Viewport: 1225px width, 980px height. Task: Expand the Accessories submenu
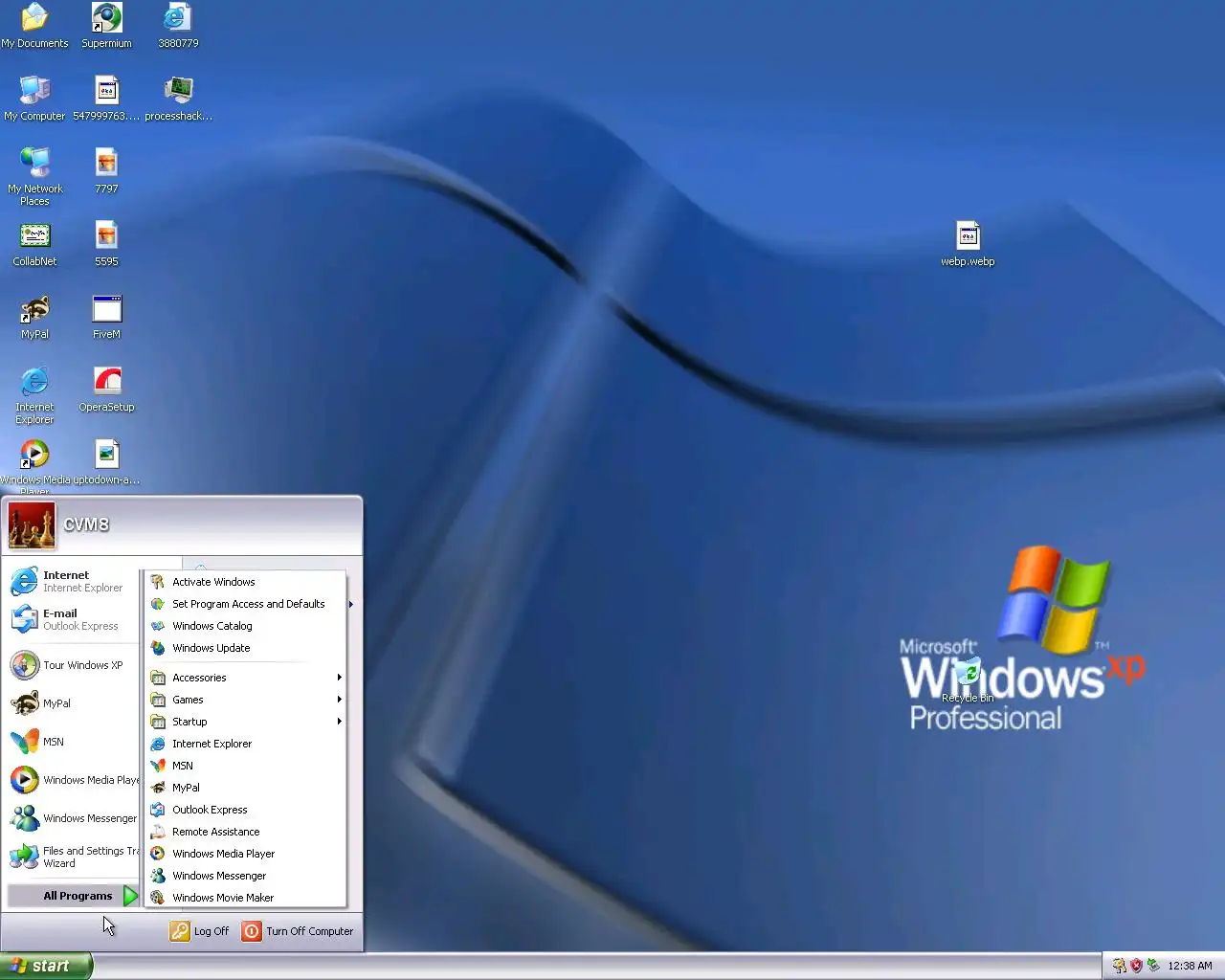coord(245,678)
